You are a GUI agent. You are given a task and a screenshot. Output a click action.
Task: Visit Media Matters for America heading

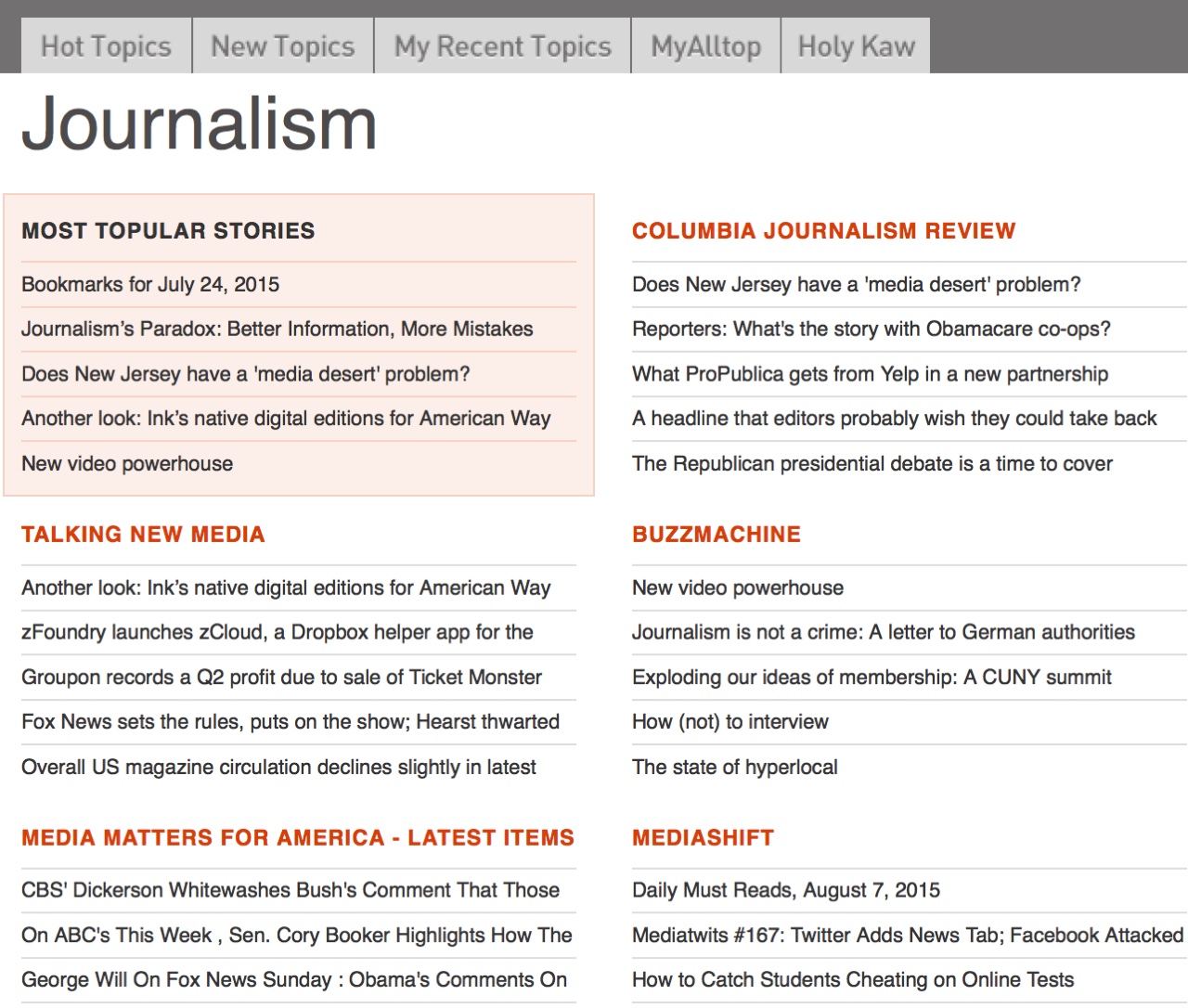pos(298,838)
